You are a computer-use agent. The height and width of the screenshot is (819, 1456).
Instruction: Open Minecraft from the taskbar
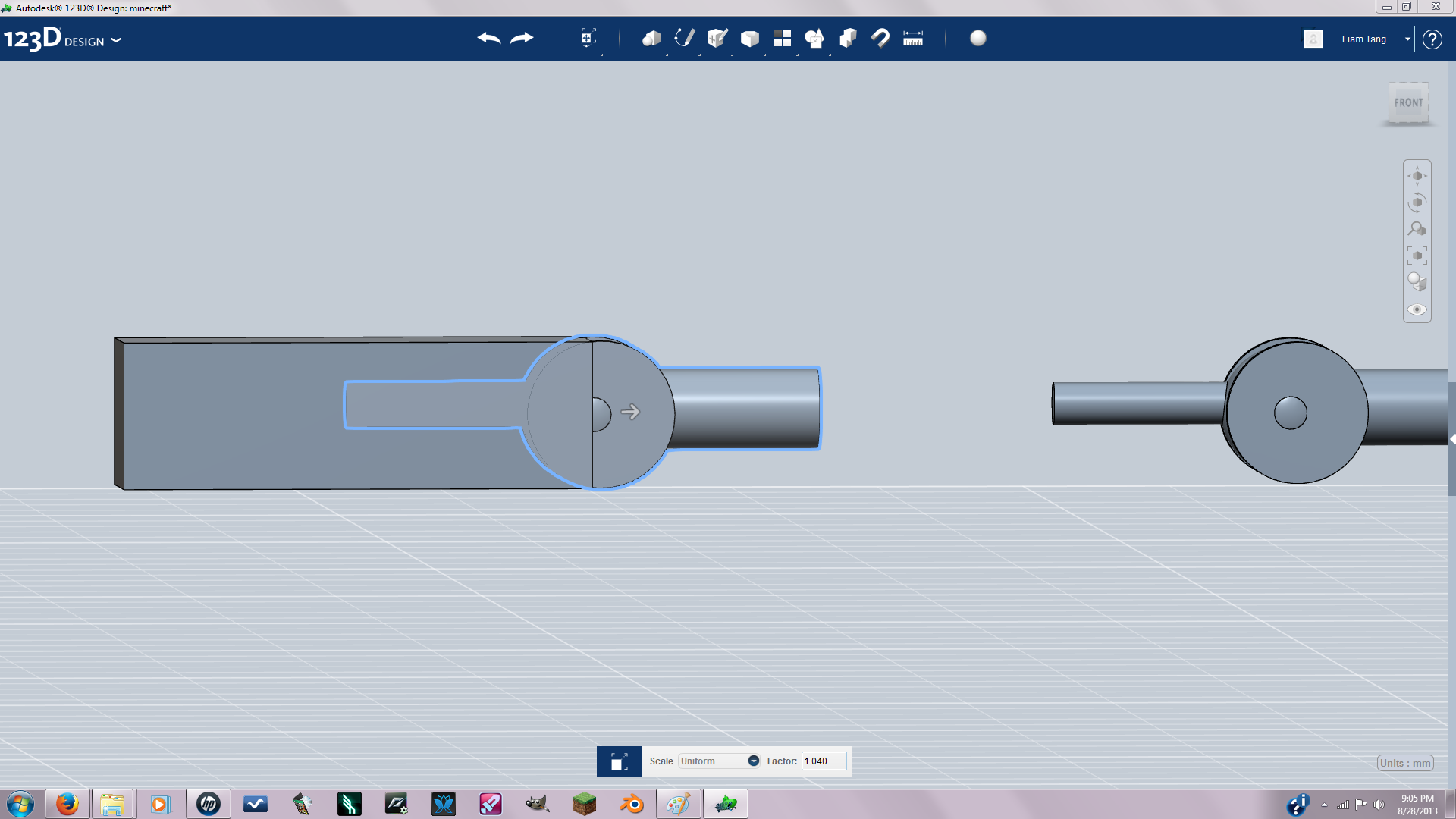584,804
